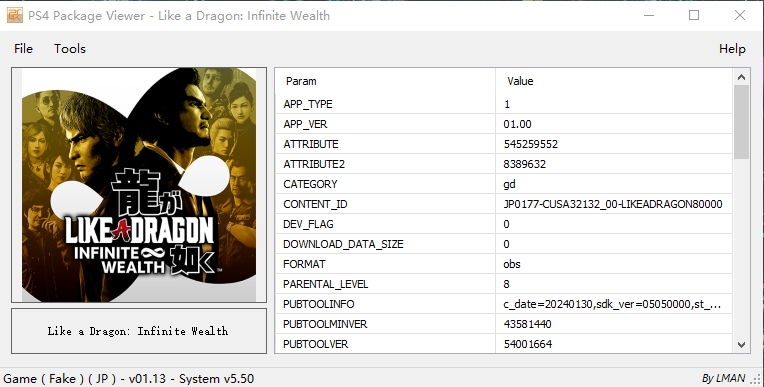Click the parental level value 8
Image resolution: width=764 pixels, height=387 pixels.
click(507, 284)
